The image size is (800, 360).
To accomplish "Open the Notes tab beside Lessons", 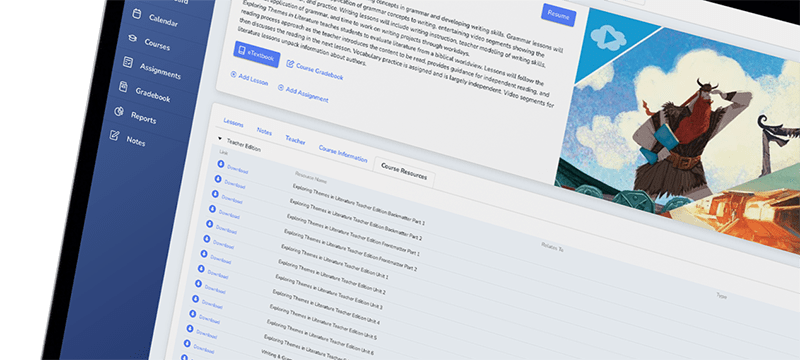I will tap(264, 132).
